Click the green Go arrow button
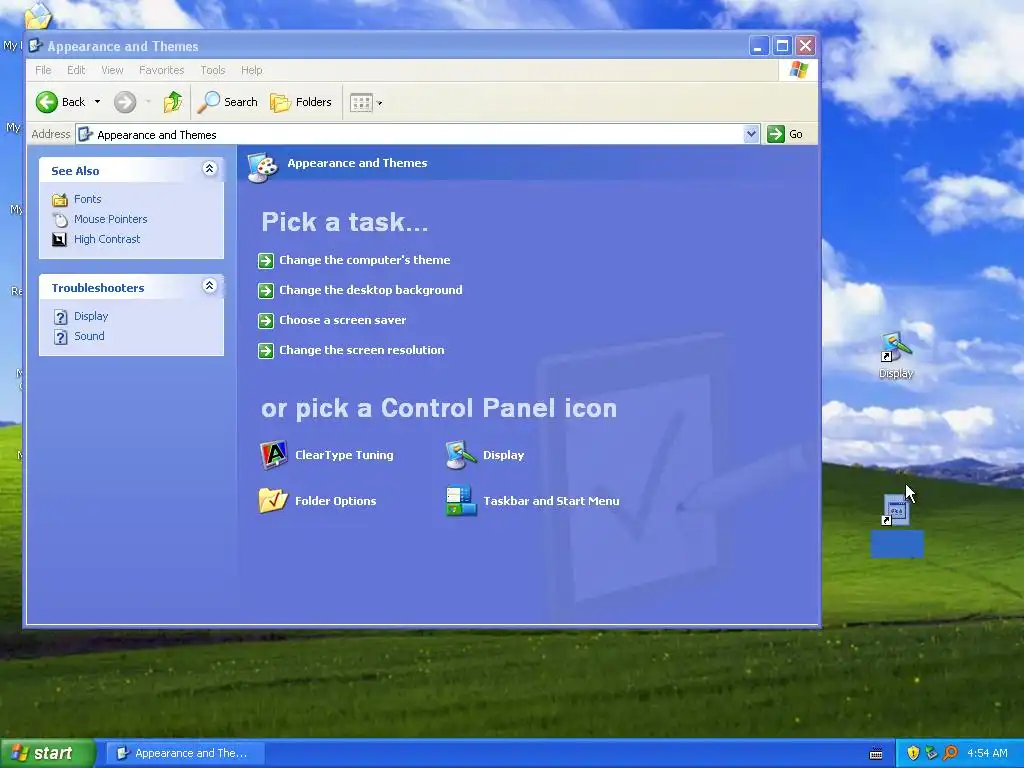Viewport: 1024px width, 768px height. click(776, 134)
